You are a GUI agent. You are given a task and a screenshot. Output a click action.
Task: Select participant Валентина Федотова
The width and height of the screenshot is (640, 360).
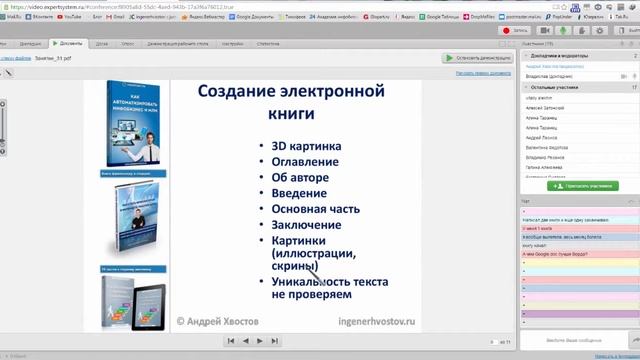click(x=547, y=148)
